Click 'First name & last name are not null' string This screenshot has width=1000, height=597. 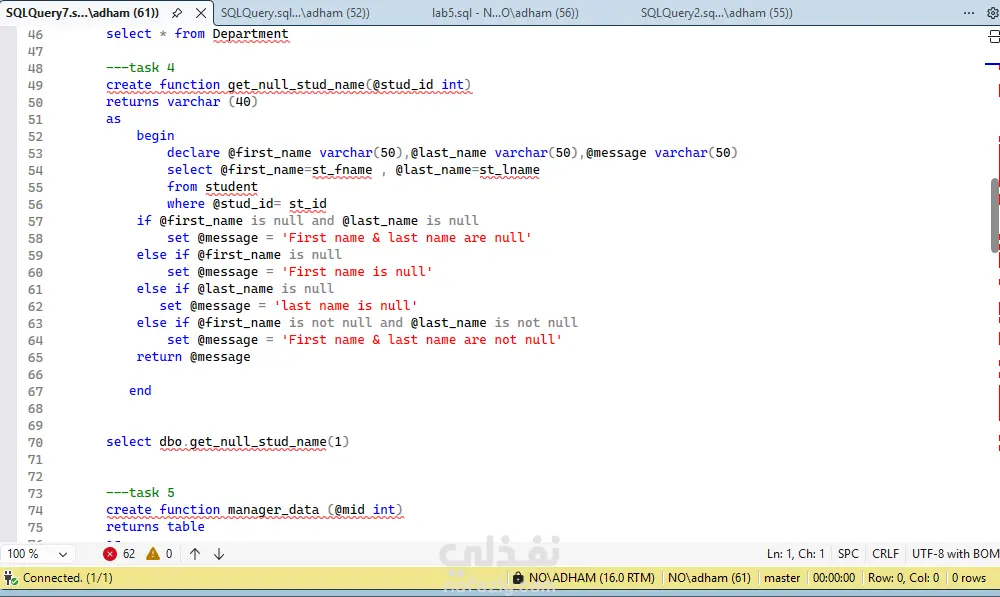pos(422,339)
